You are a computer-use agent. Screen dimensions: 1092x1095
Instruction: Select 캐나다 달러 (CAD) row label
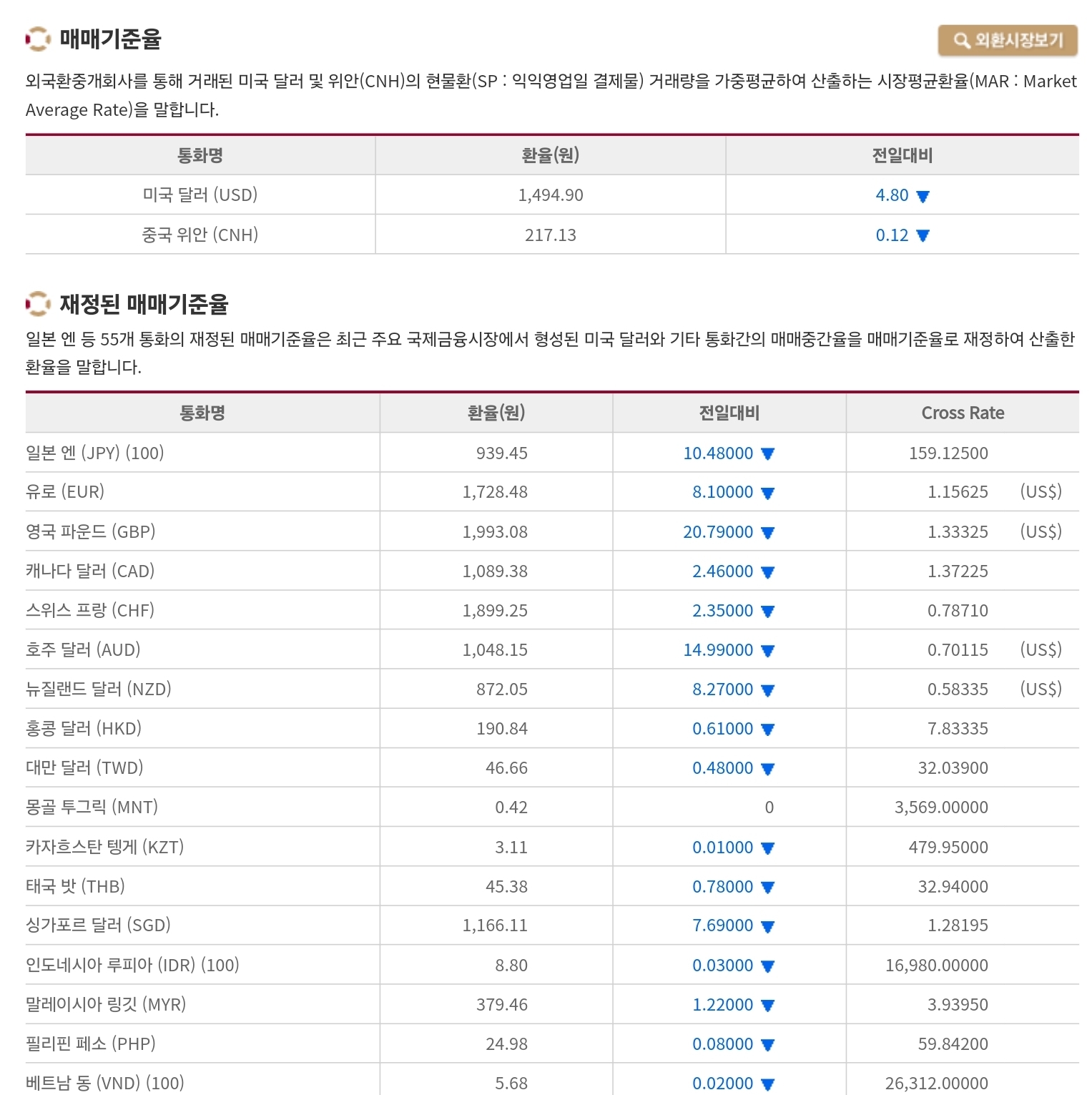pyautogui.click(x=90, y=571)
